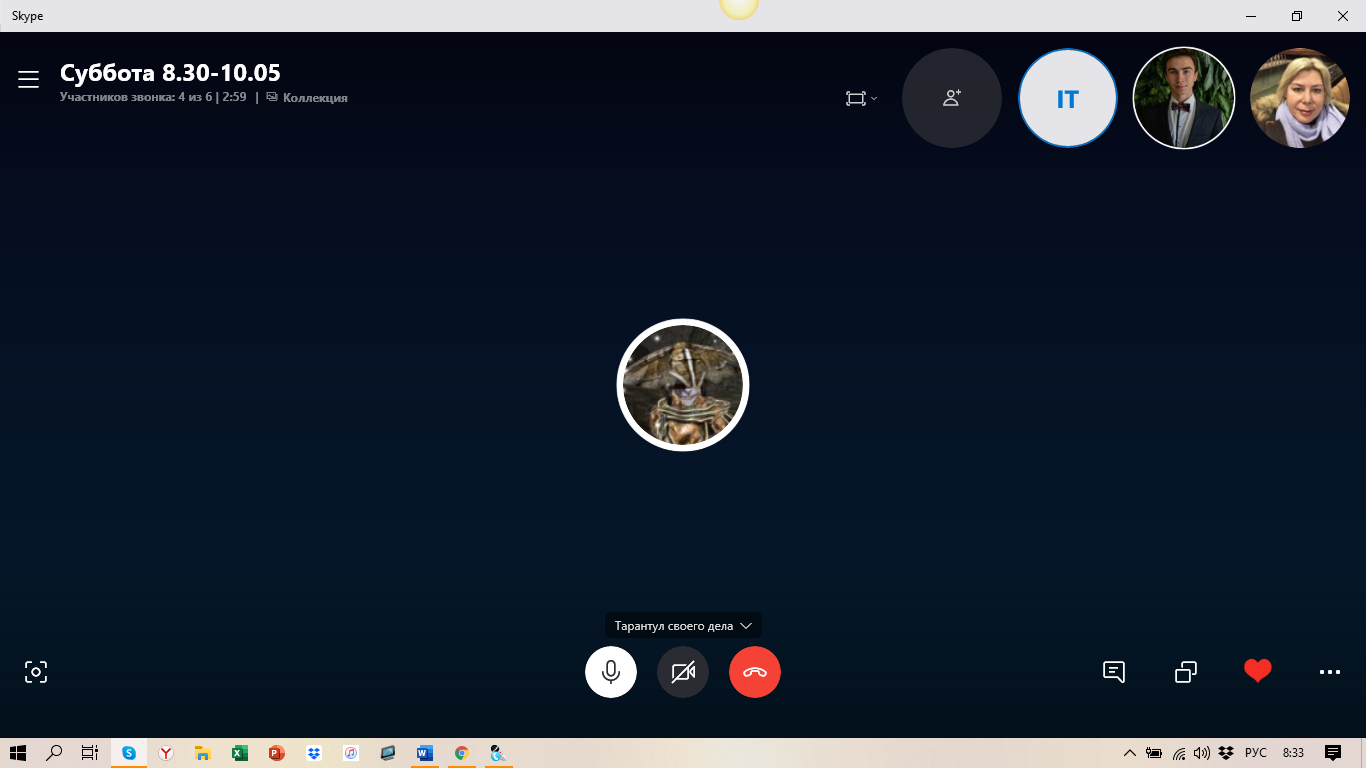1366x768 pixels.
Task: Turn on the video camera
Action: 683,672
